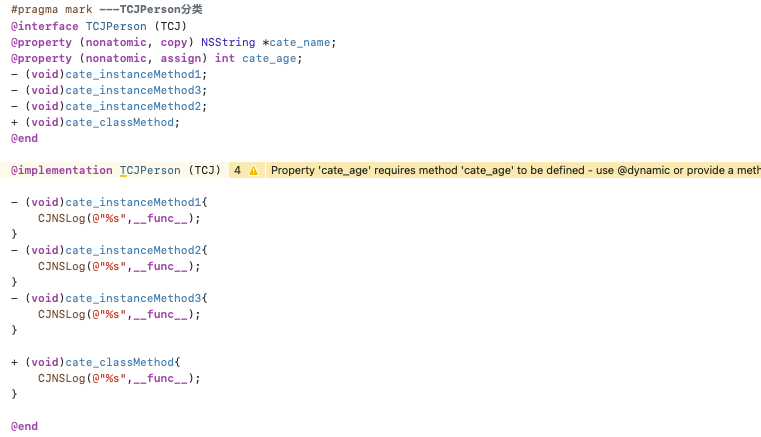761x437 pixels.
Task: Click '(TCJ)' category name in interface line
Action: coord(170,26)
